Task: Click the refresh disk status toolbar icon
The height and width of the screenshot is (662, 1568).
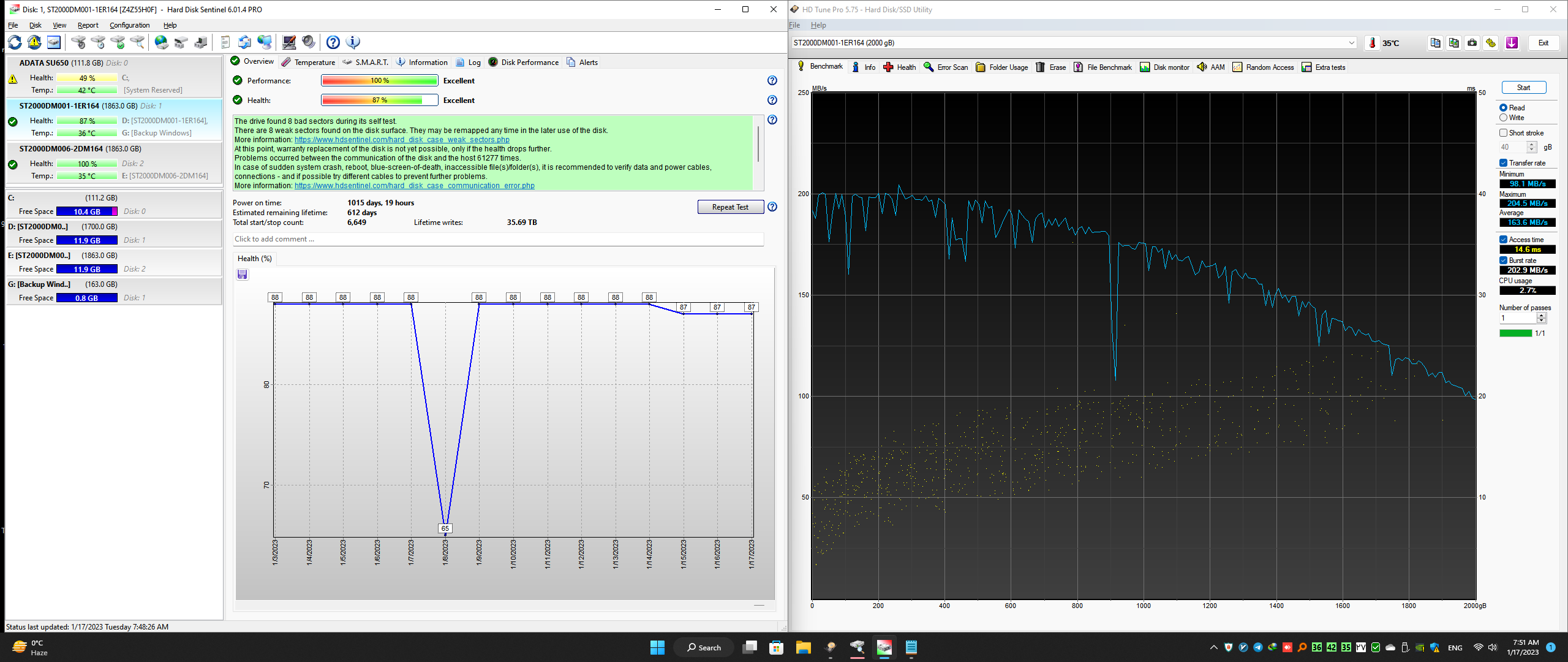Action: click(15, 42)
